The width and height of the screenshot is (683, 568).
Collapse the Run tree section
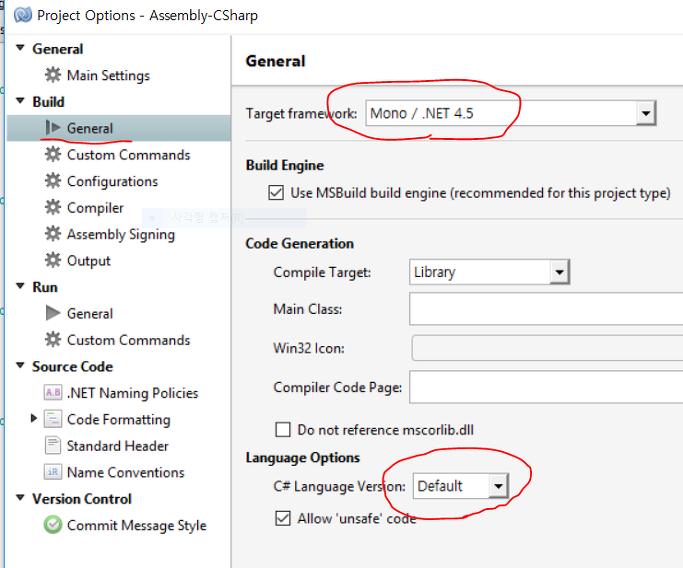20,286
